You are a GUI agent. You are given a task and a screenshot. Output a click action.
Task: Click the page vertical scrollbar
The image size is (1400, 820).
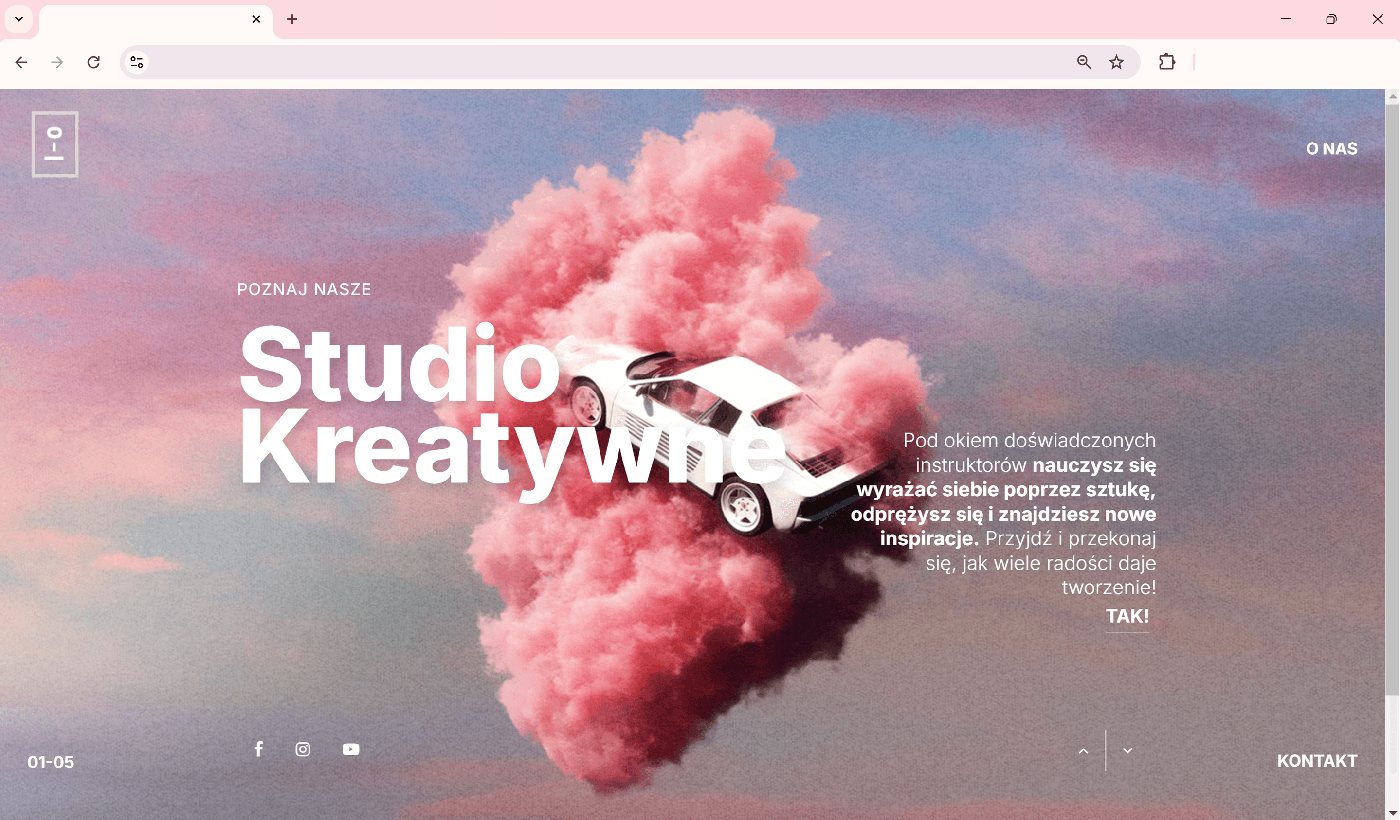(x=1392, y=454)
